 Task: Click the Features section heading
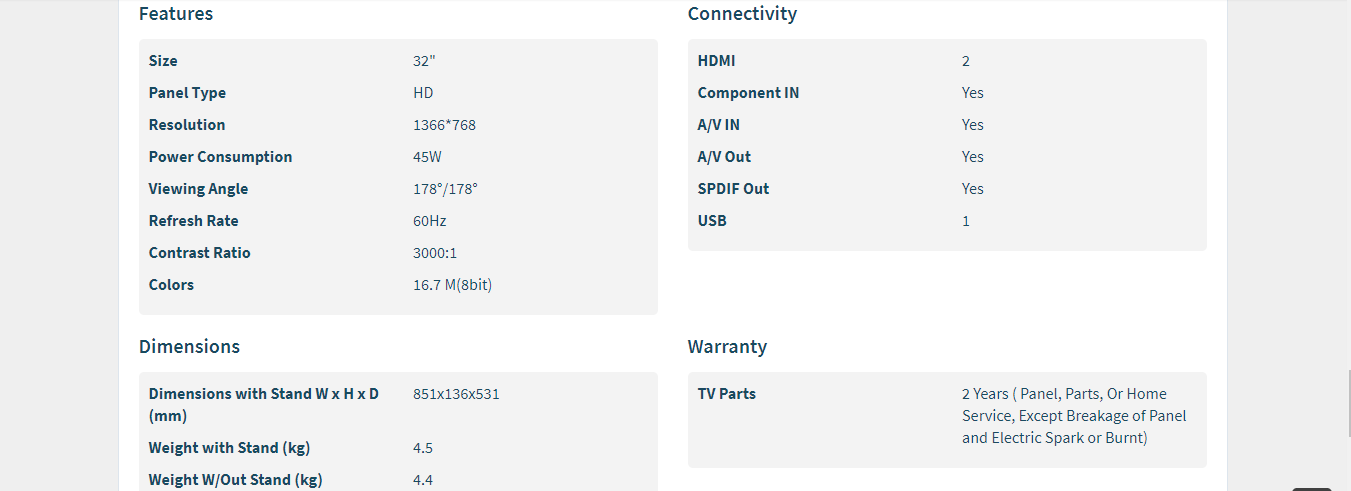tap(176, 14)
